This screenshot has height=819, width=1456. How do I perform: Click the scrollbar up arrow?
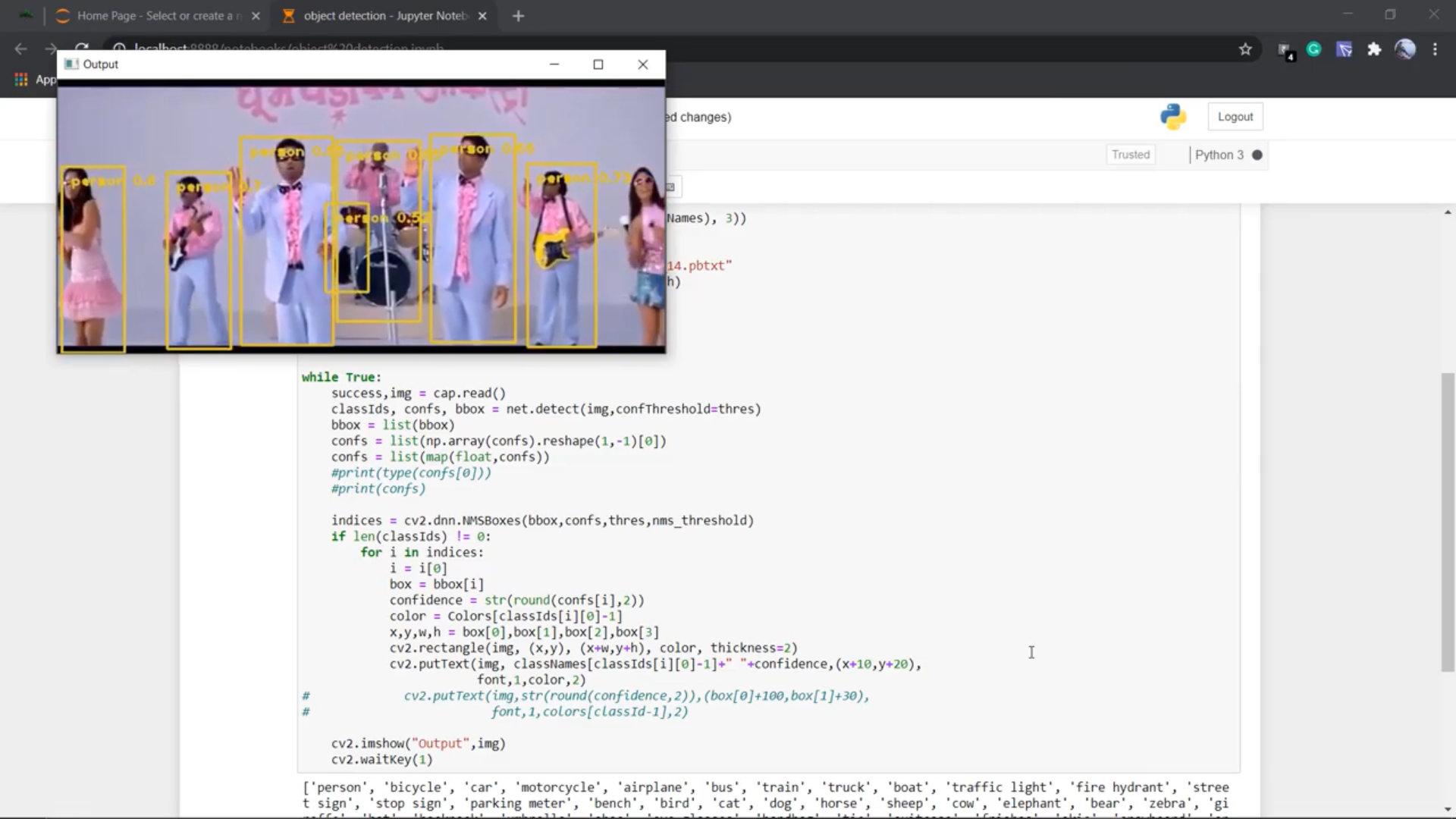click(1448, 212)
